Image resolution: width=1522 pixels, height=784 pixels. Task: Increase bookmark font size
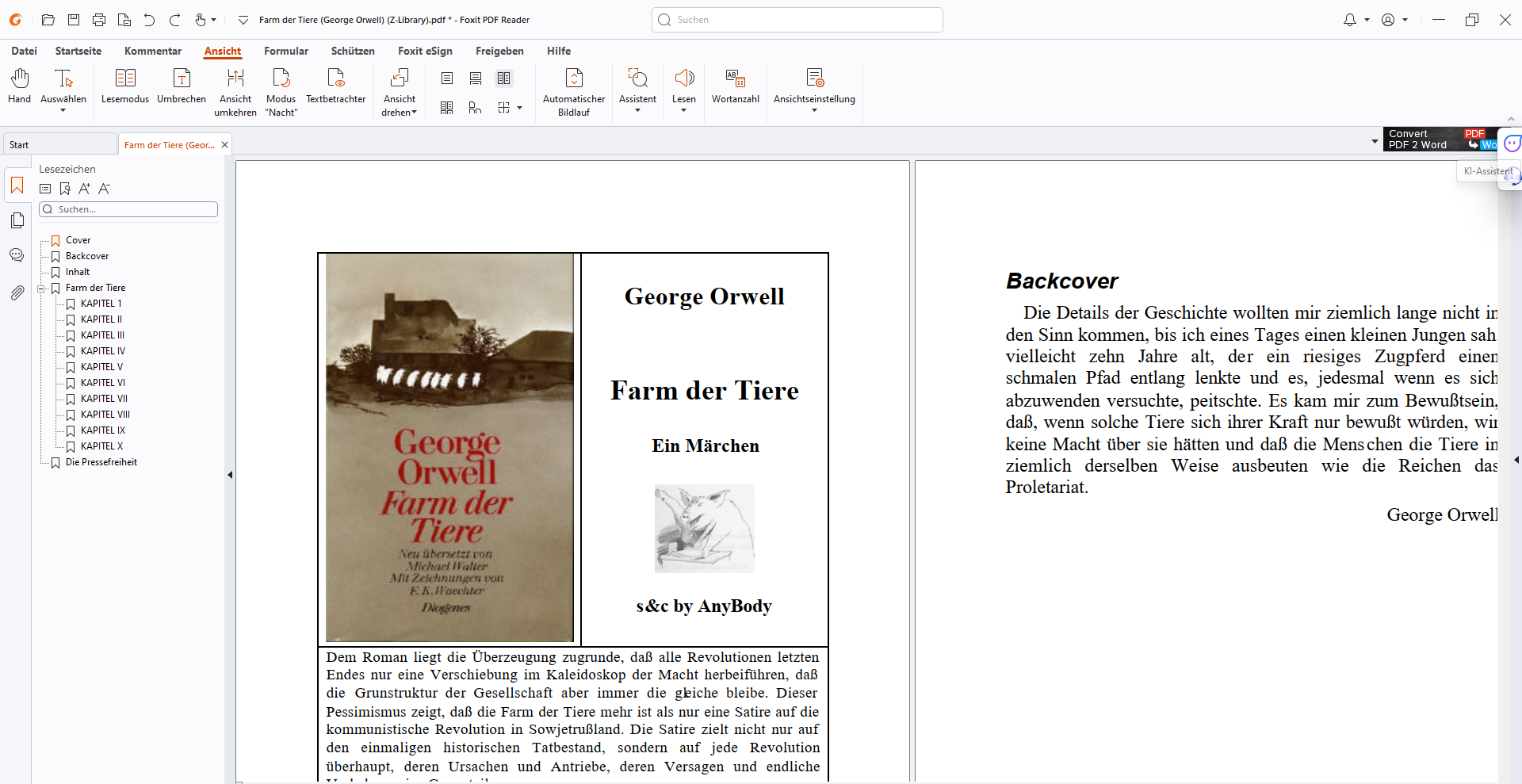(84, 189)
